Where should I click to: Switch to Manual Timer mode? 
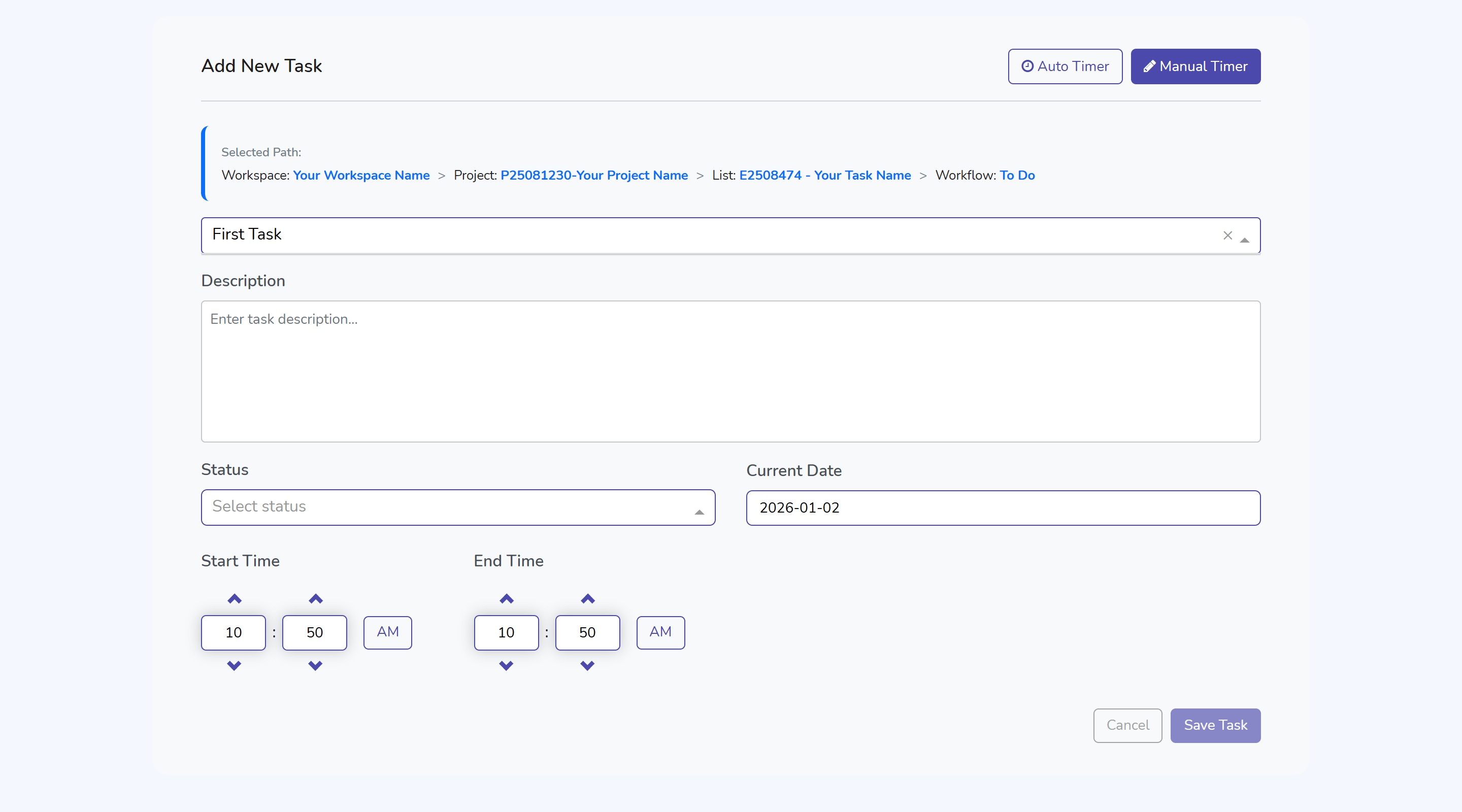[x=1195, y=66]
